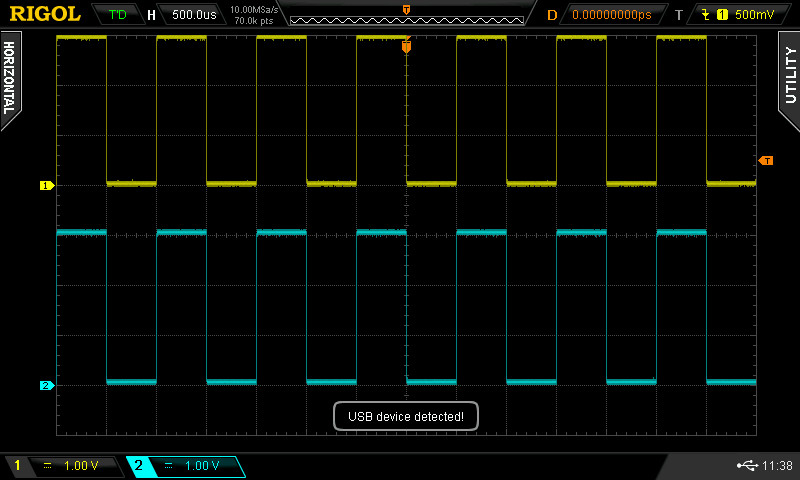Click the T'D trigger status indicator

click(x=118, y=15)
